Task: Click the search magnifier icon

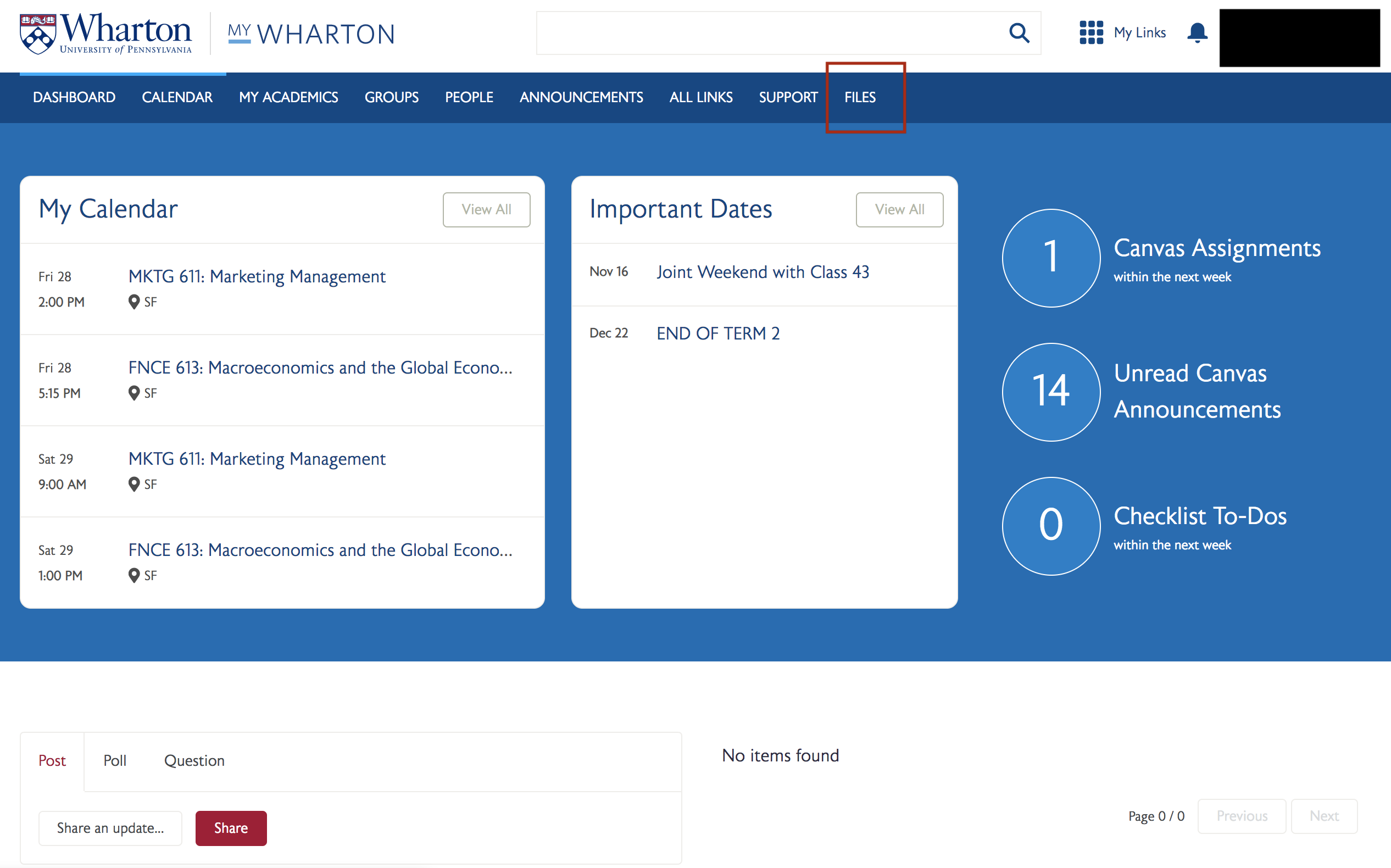Action: click(1019, 33)
